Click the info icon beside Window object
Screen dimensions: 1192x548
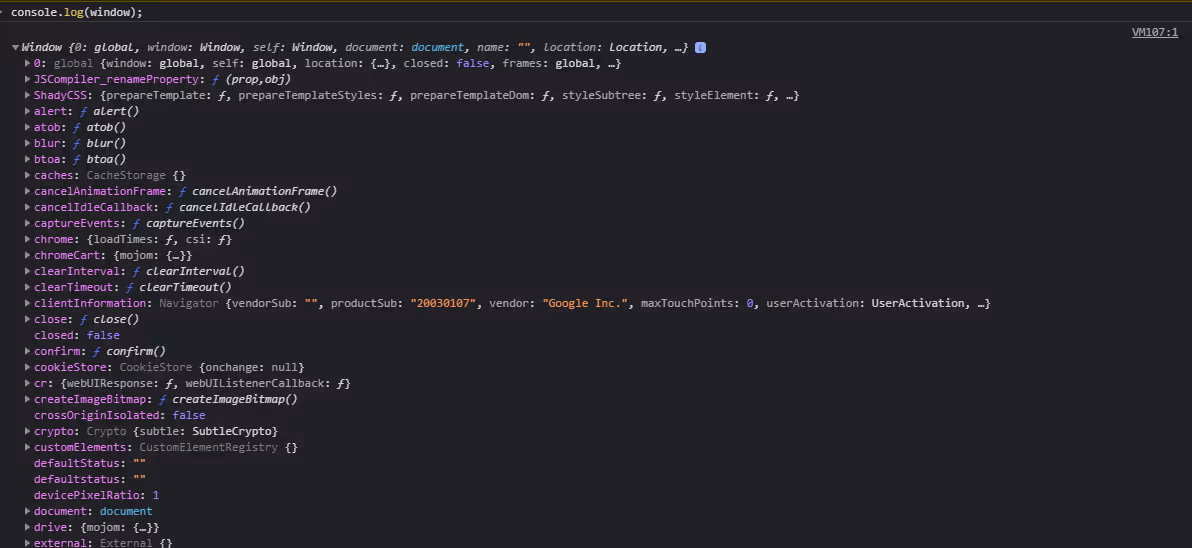point(701,48)
